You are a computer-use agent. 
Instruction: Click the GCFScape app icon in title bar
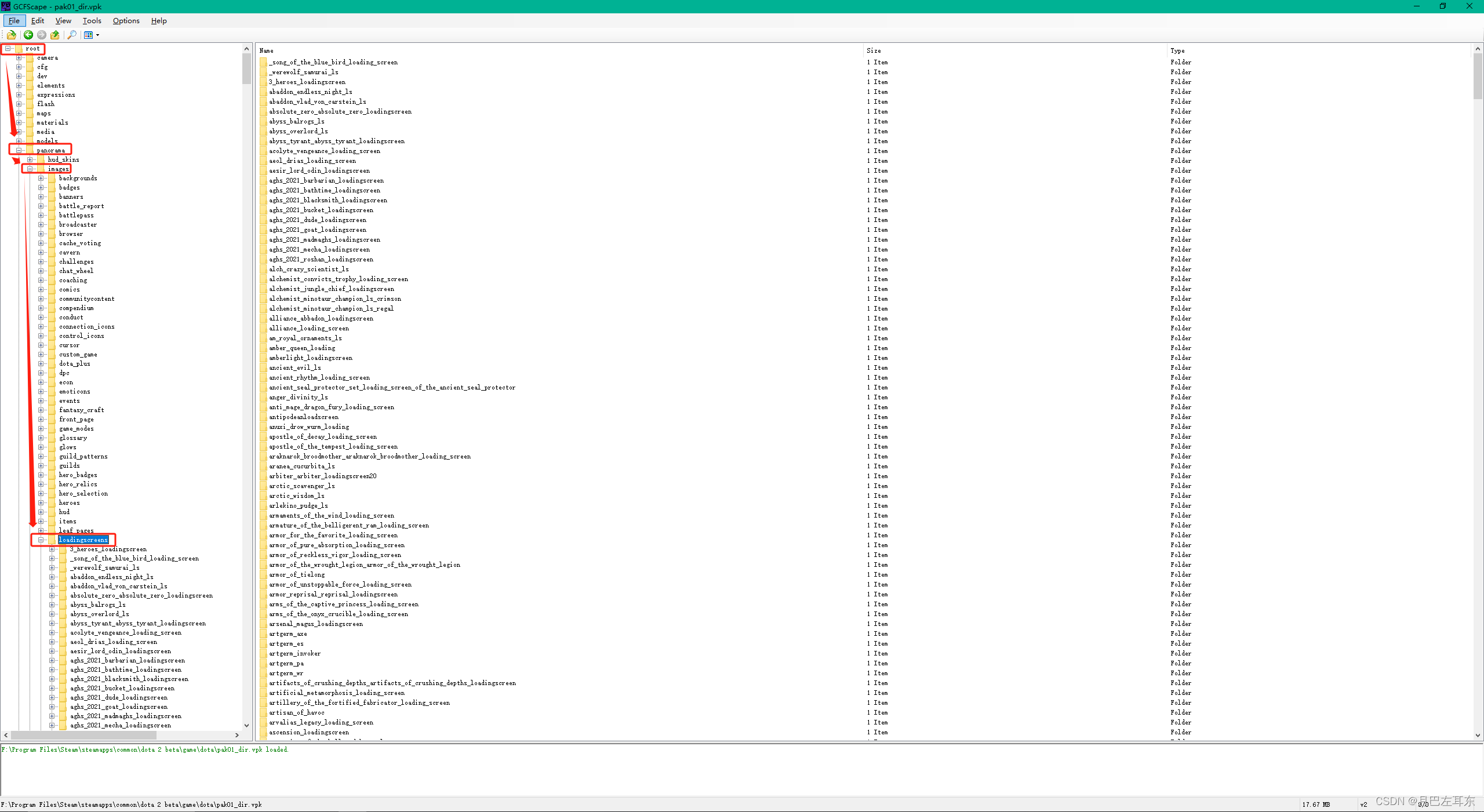[x=6, y=6]
